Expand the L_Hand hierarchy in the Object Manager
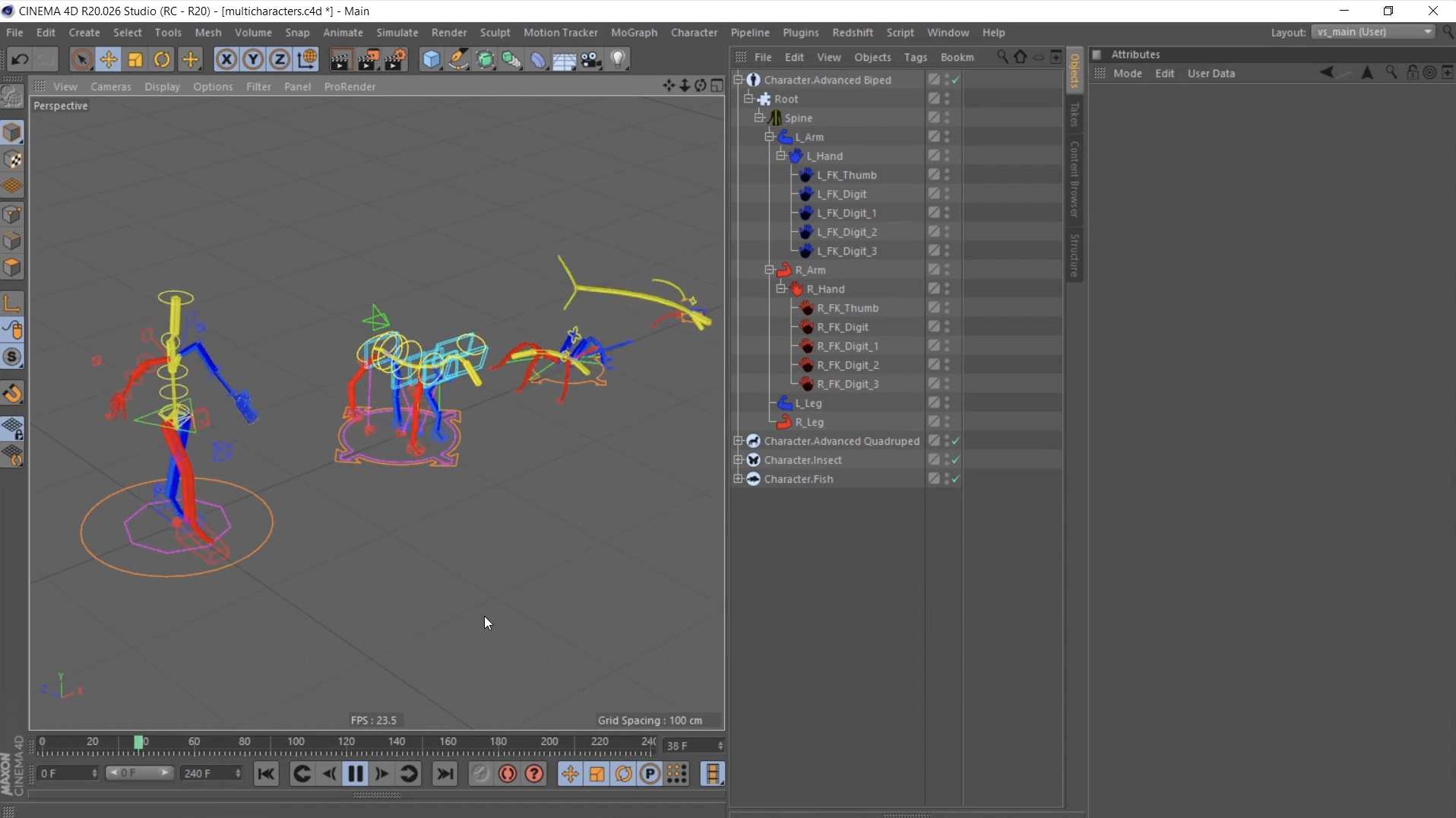The width and height of the screenshot is (1456, 818). (782, 155)
